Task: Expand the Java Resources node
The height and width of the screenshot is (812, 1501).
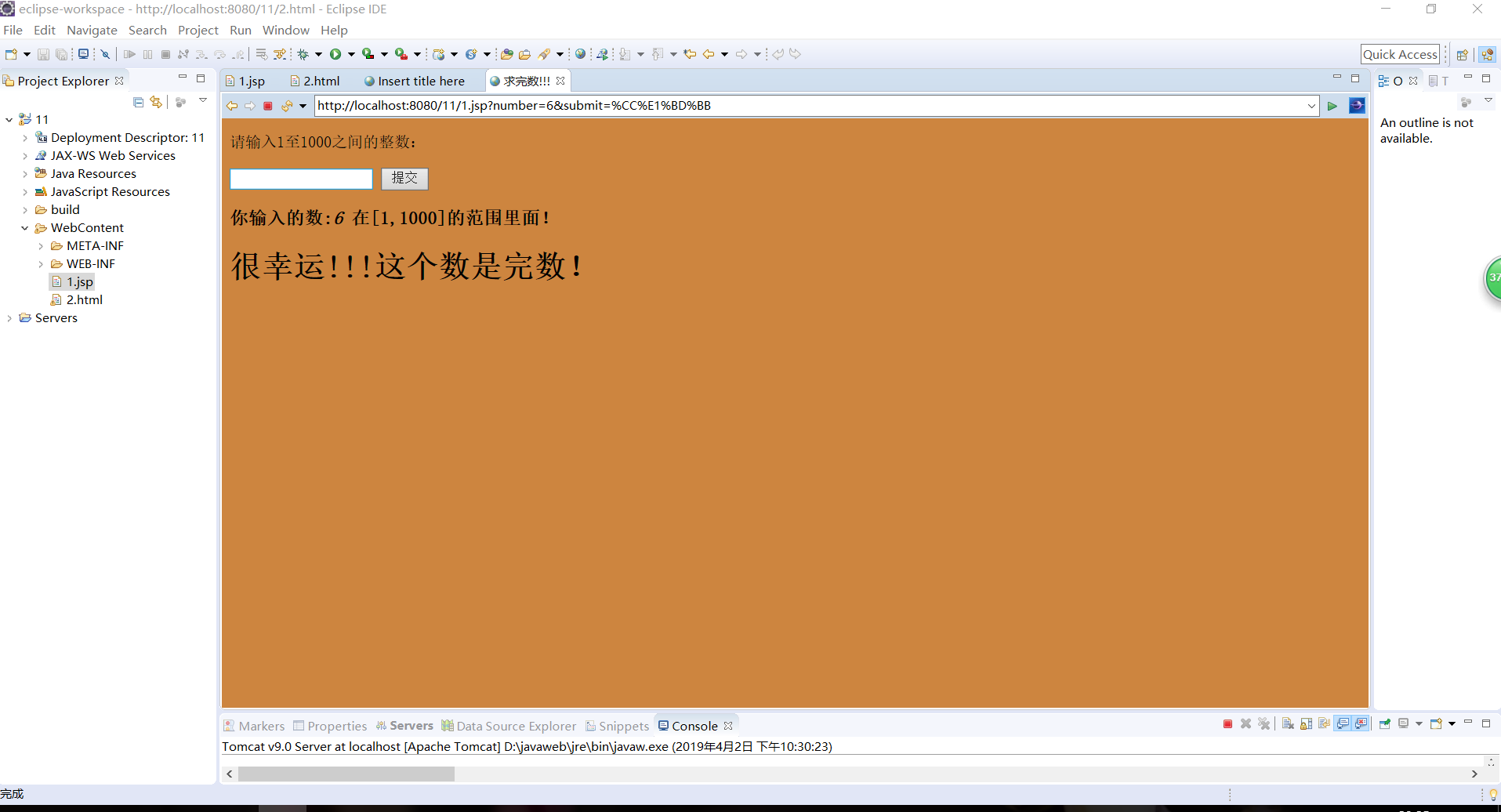Action: click(x=26, y=173)
